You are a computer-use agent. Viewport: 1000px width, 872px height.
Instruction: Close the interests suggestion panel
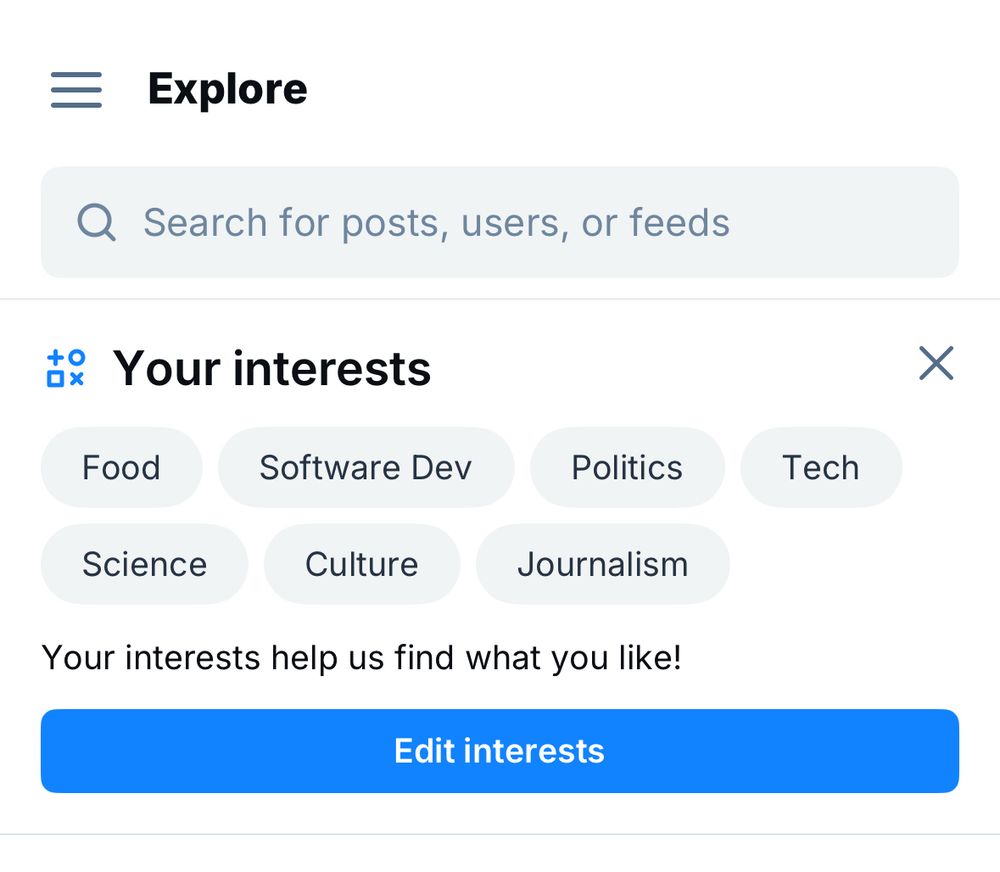936,364
